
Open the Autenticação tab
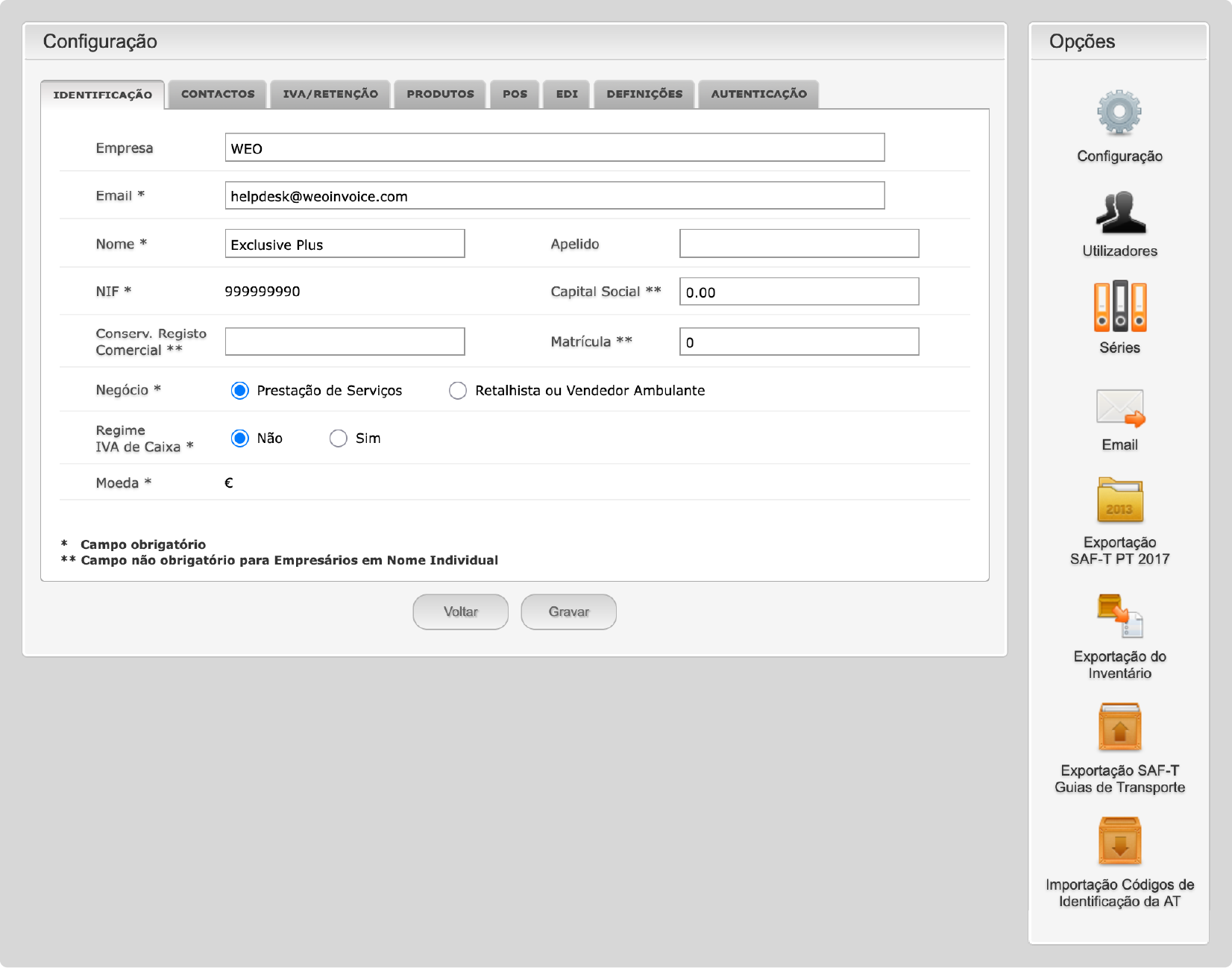758,94
